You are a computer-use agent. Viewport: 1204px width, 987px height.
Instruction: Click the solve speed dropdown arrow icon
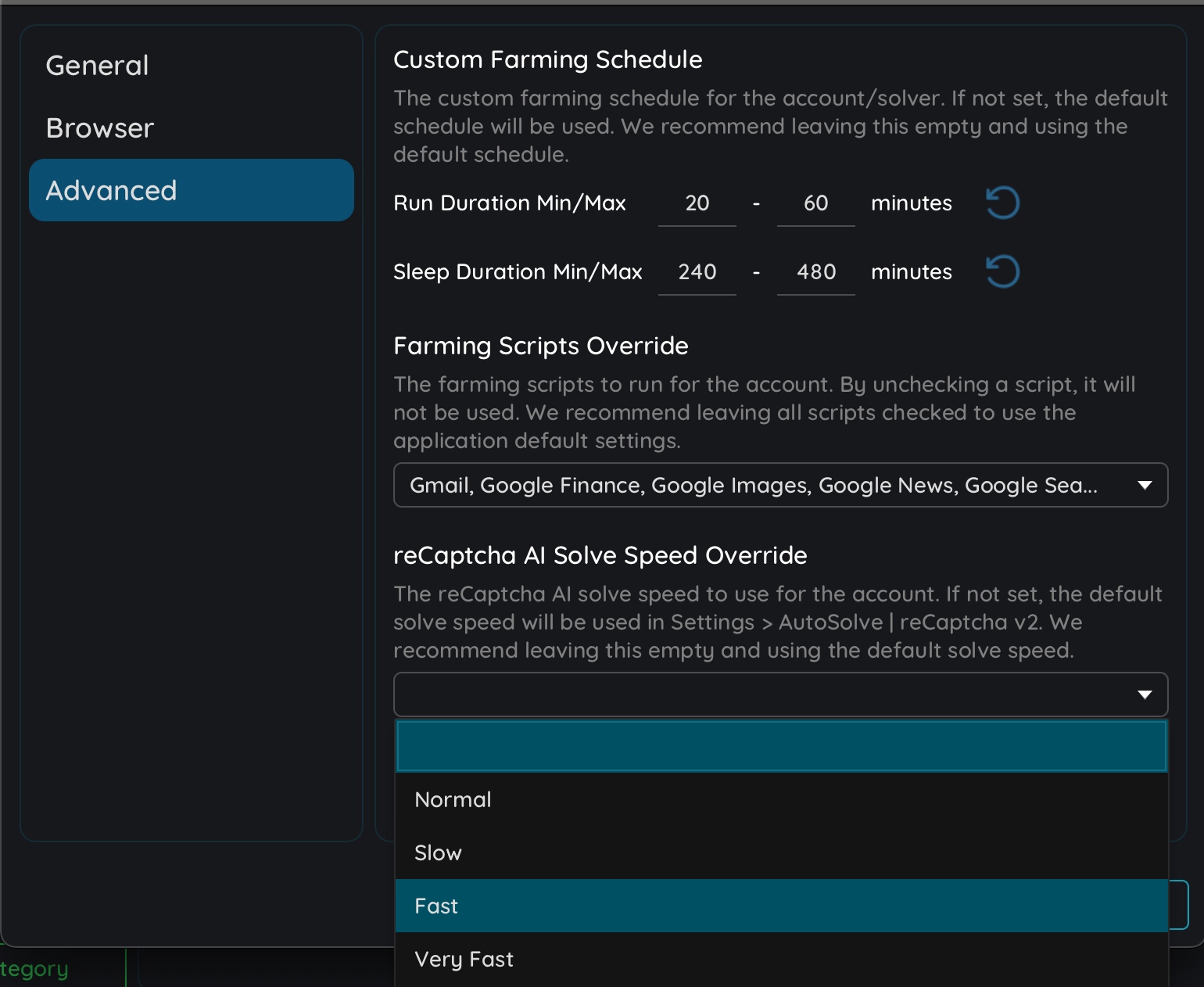[1145, 694]
